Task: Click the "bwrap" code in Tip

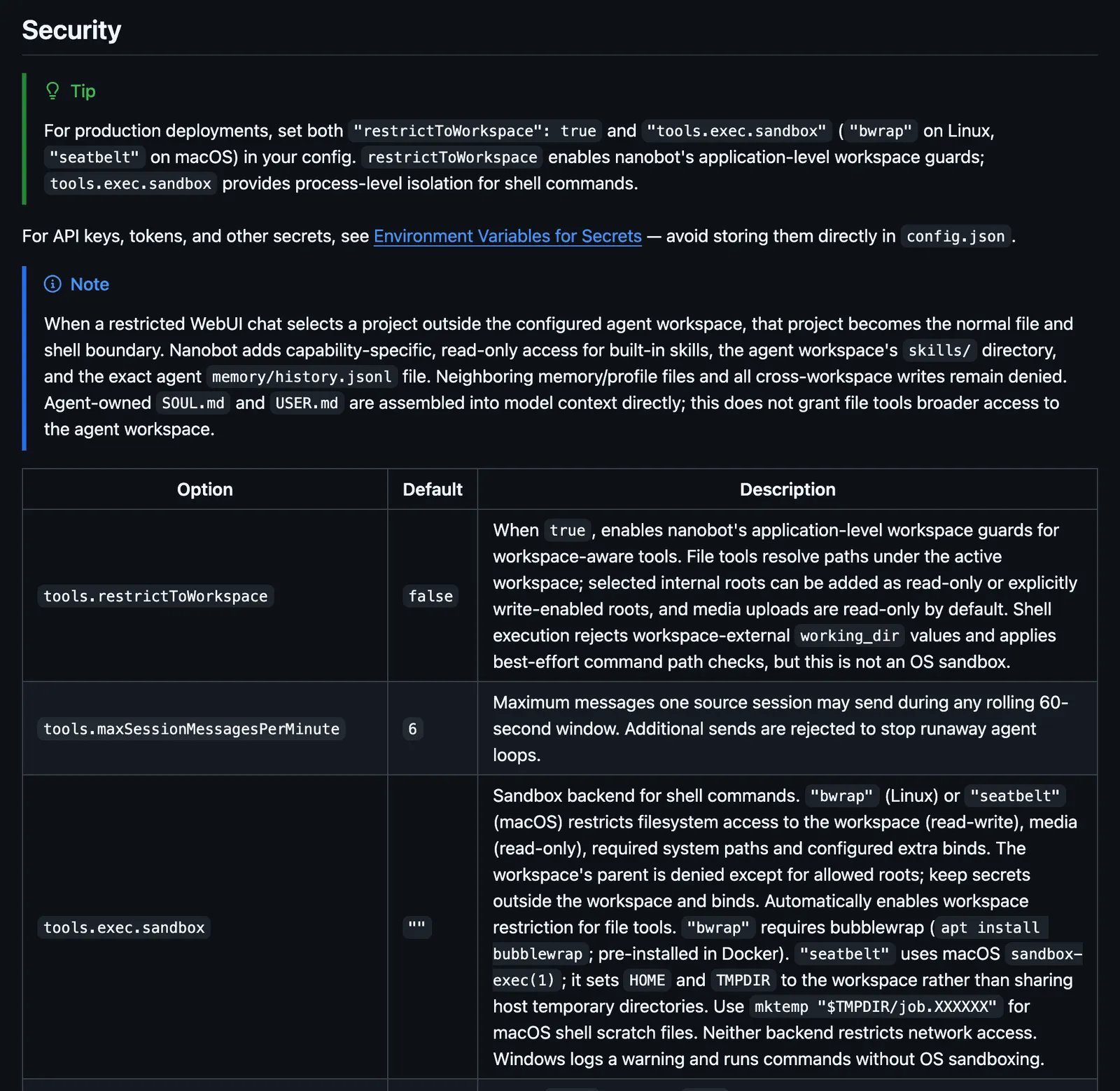Action: click(x=881, y=131)
